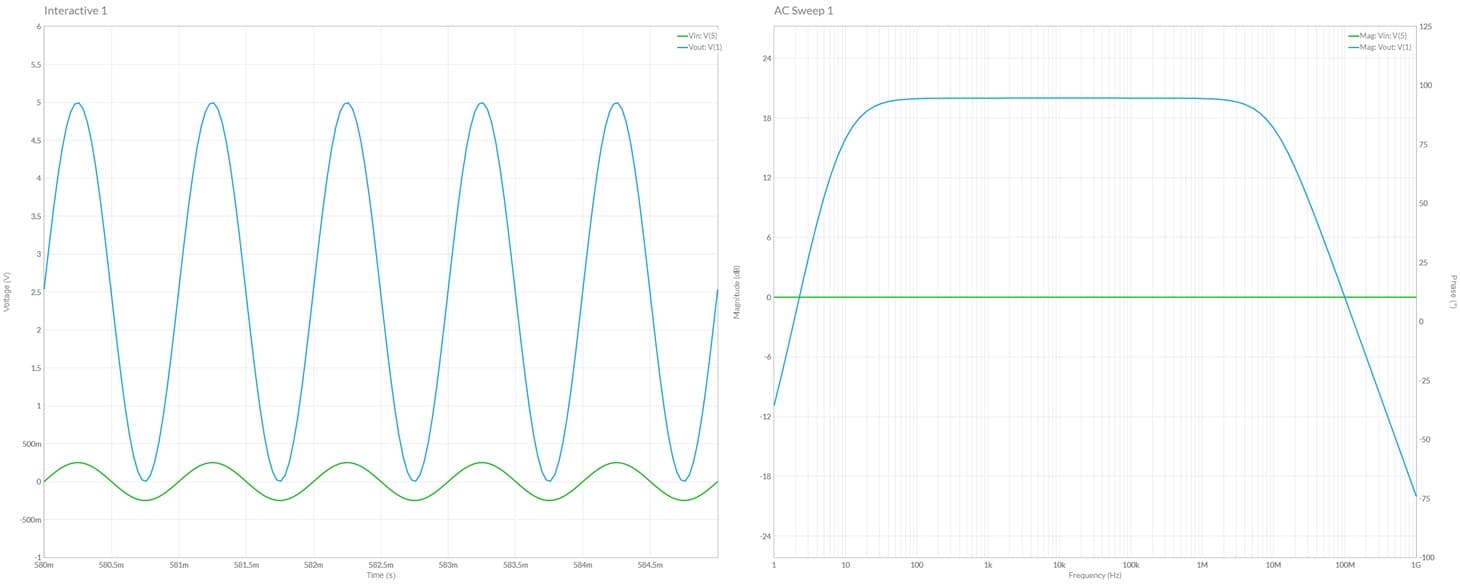Click the 10k tick on frequency axis
Viewport: 1460px width, 584px height.
tap(1059, 566)
